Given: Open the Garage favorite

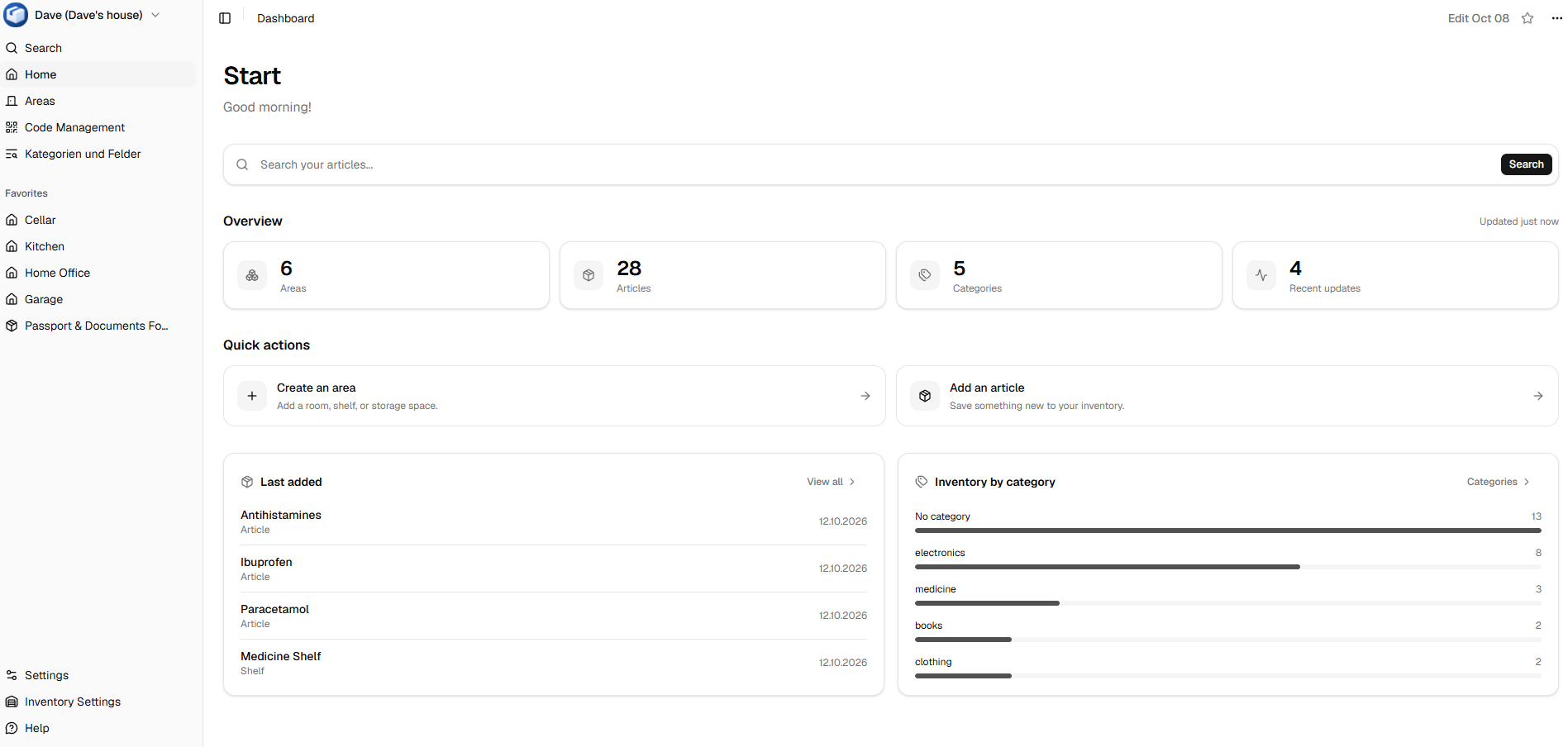Looking at the screenshot, I should pyautogui.click(x=99, y=299).
